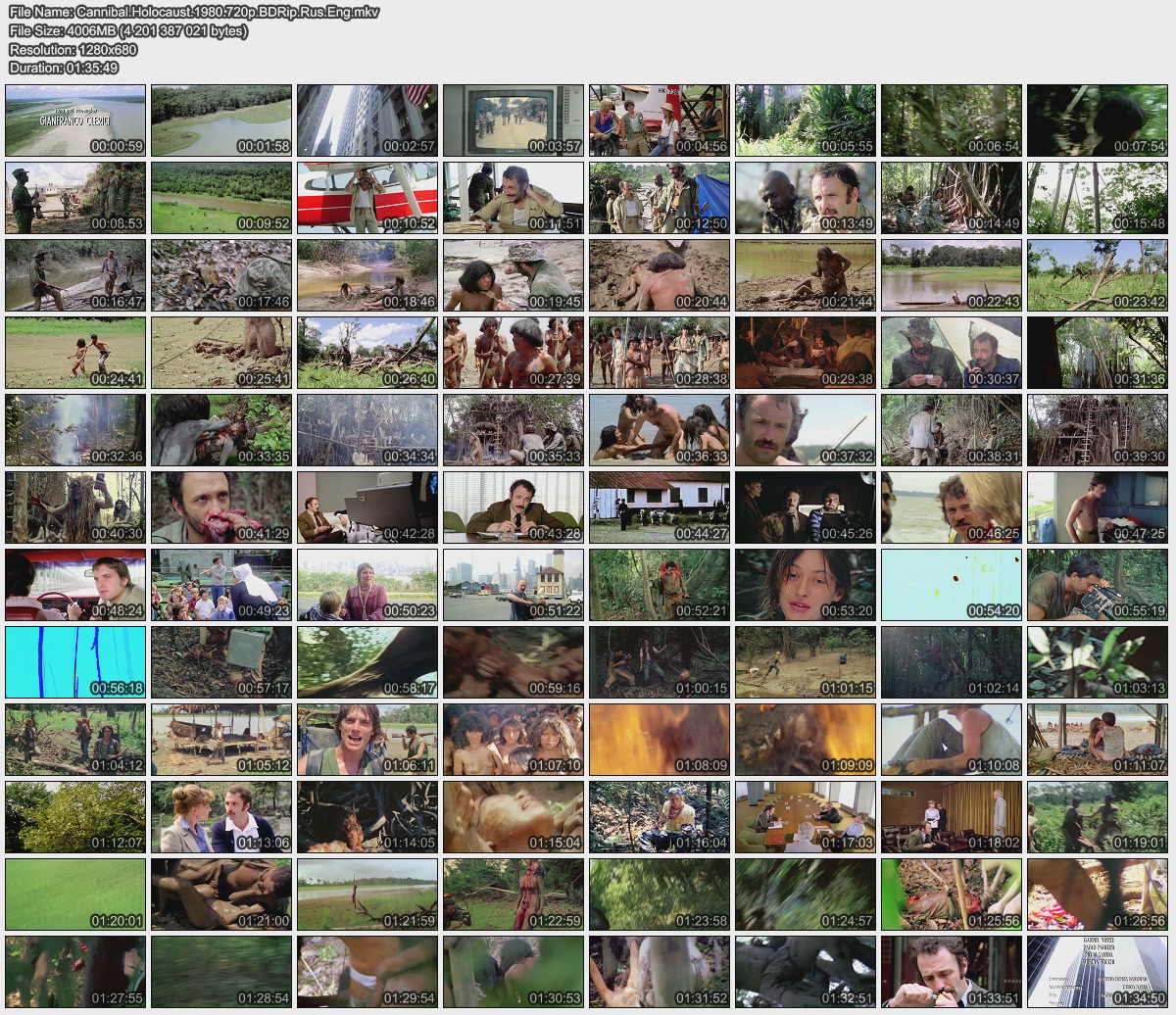Viewport: 1176px width, 1015px height.
Task: Select the thumbnail stamped 00:11:51
Action: click(x=514, y=198)
